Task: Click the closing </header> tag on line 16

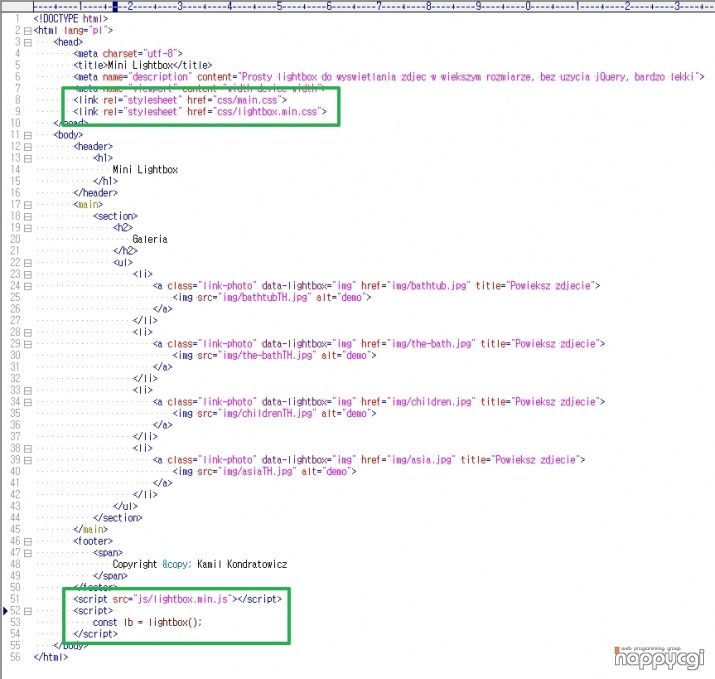Action: pyautogui.click(x=95, y=193)
